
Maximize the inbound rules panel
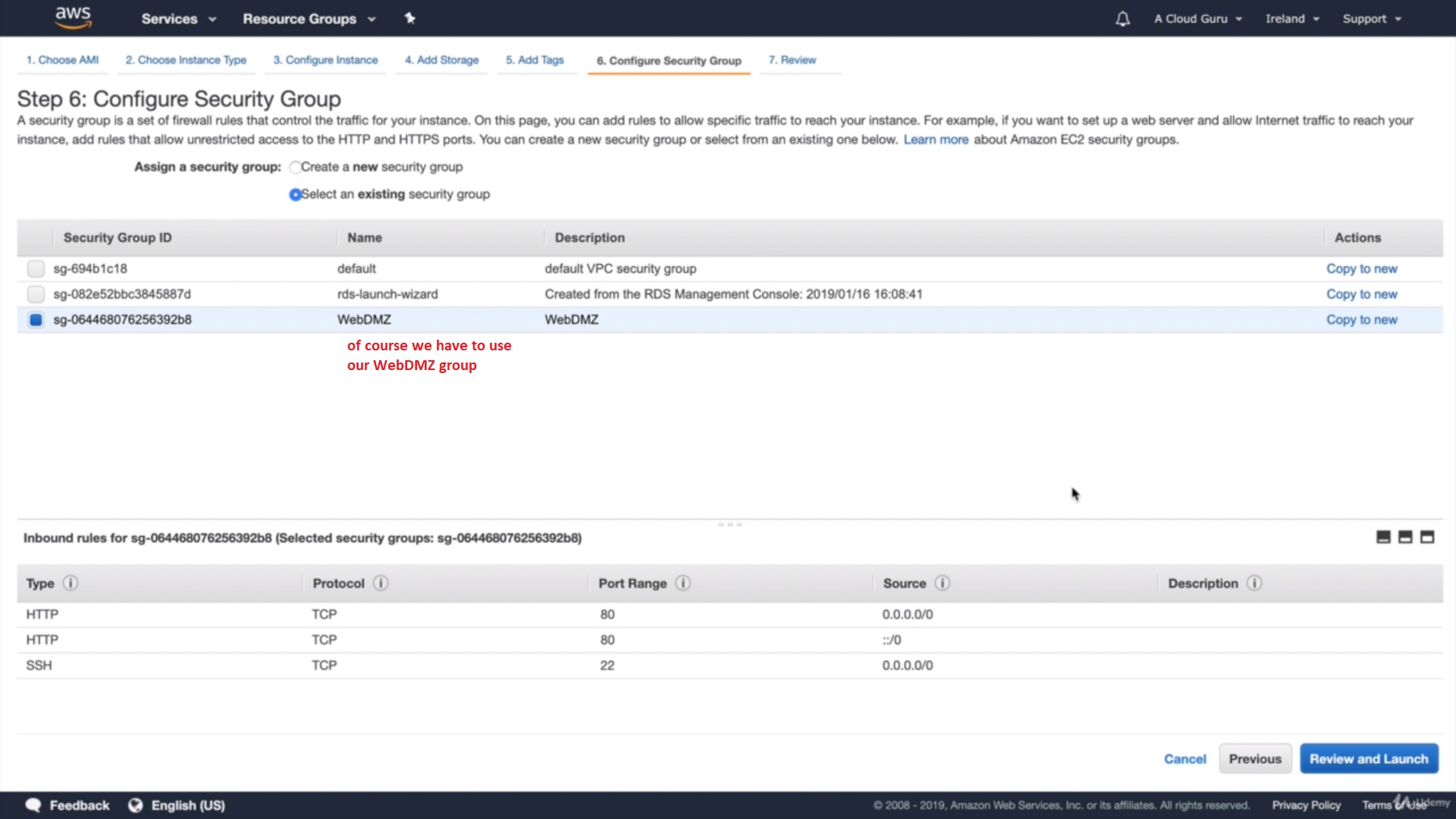click(1426, 537)
